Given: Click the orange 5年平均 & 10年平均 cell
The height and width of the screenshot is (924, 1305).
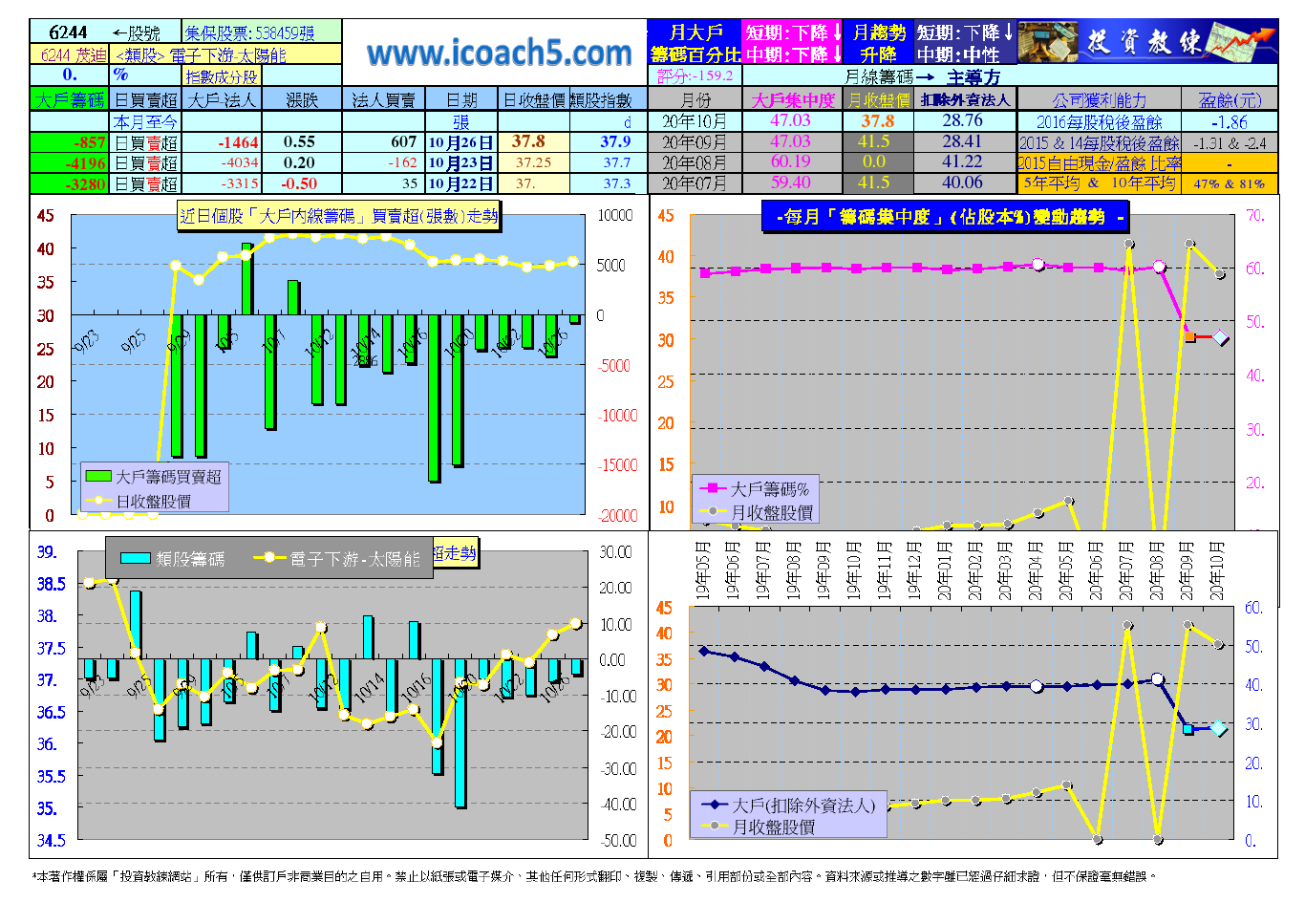Looking at the screenshot, I should click(x=1099, y=183).
